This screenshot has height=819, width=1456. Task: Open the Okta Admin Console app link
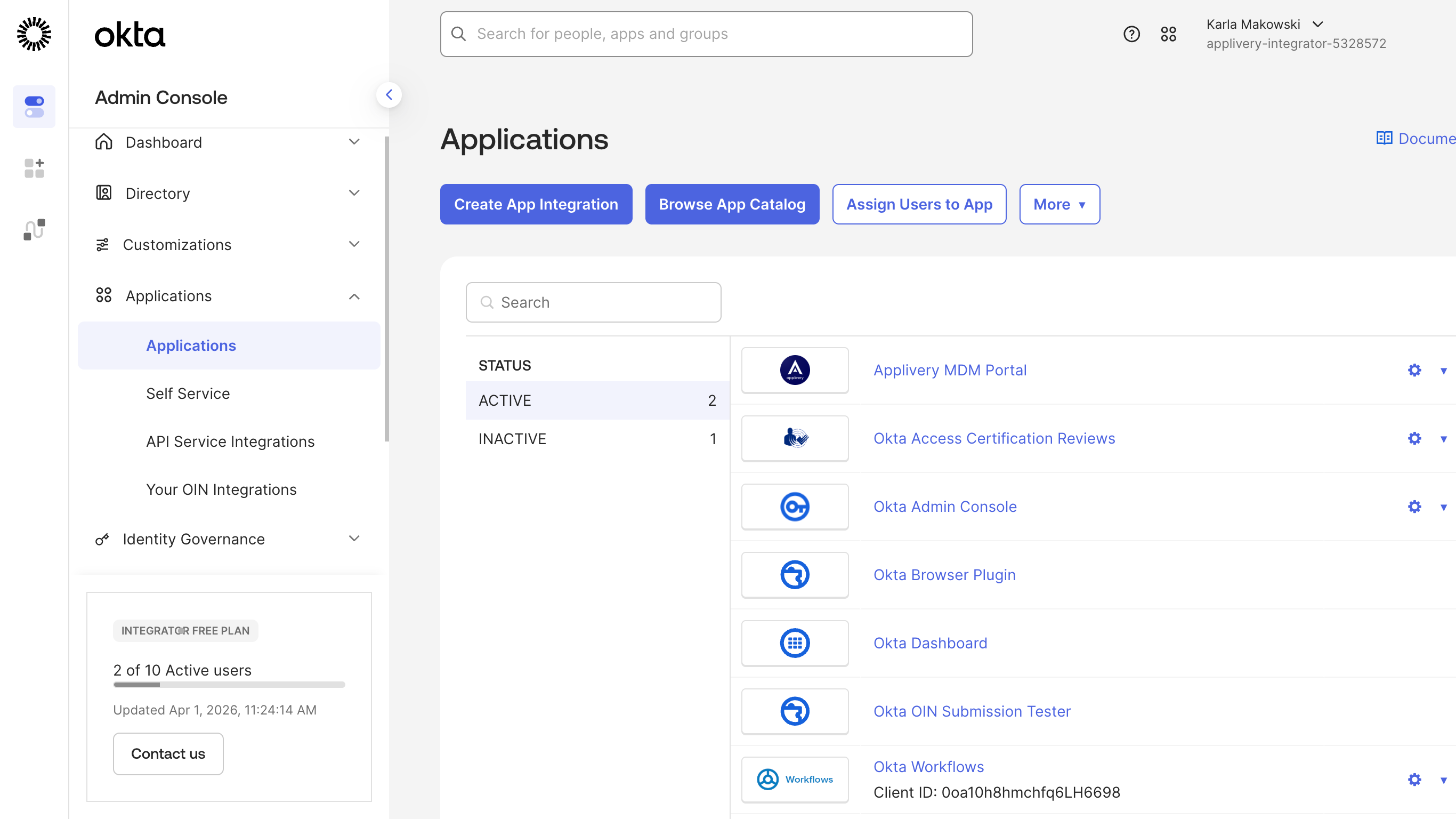(944, 506)
